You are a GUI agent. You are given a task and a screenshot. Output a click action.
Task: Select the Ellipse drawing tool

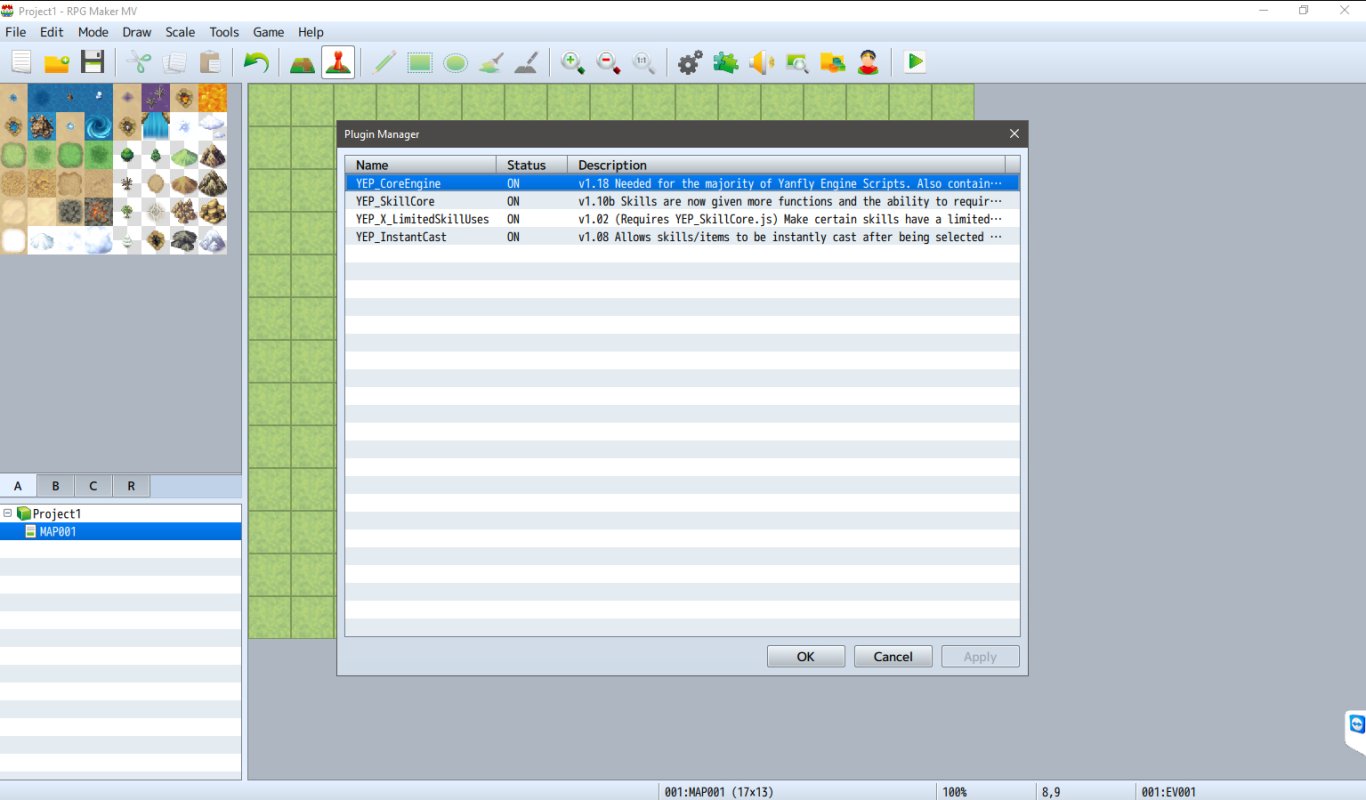point(455,62)
